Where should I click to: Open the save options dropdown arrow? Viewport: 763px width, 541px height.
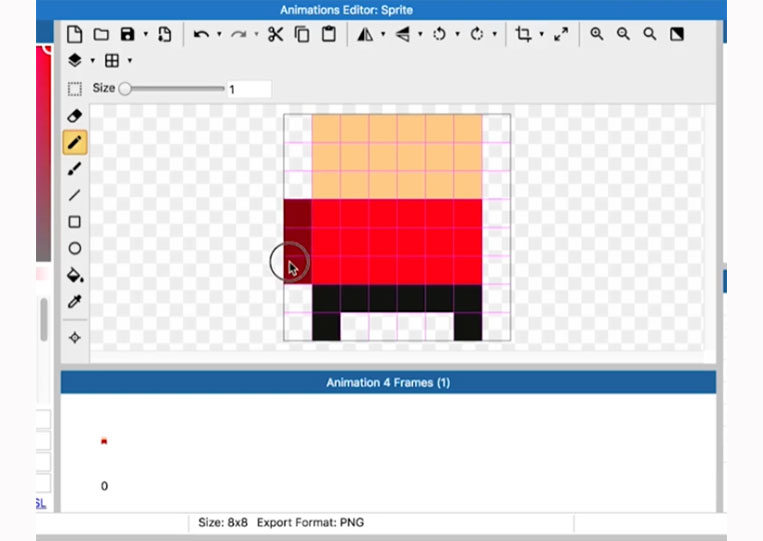(x=145, y=34)
